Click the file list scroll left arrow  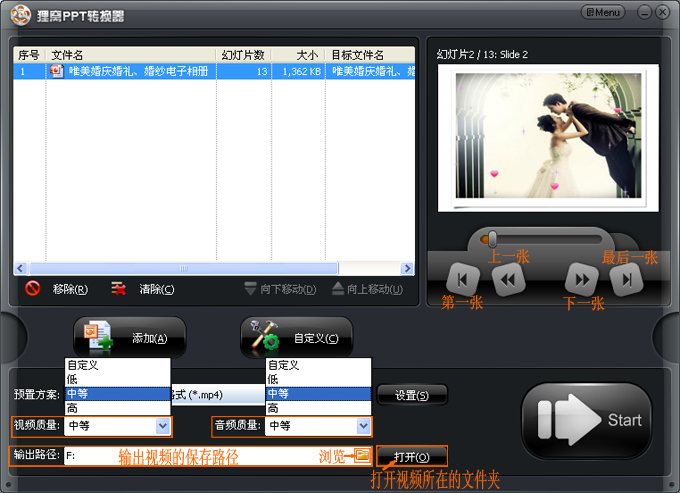point(20,268)
